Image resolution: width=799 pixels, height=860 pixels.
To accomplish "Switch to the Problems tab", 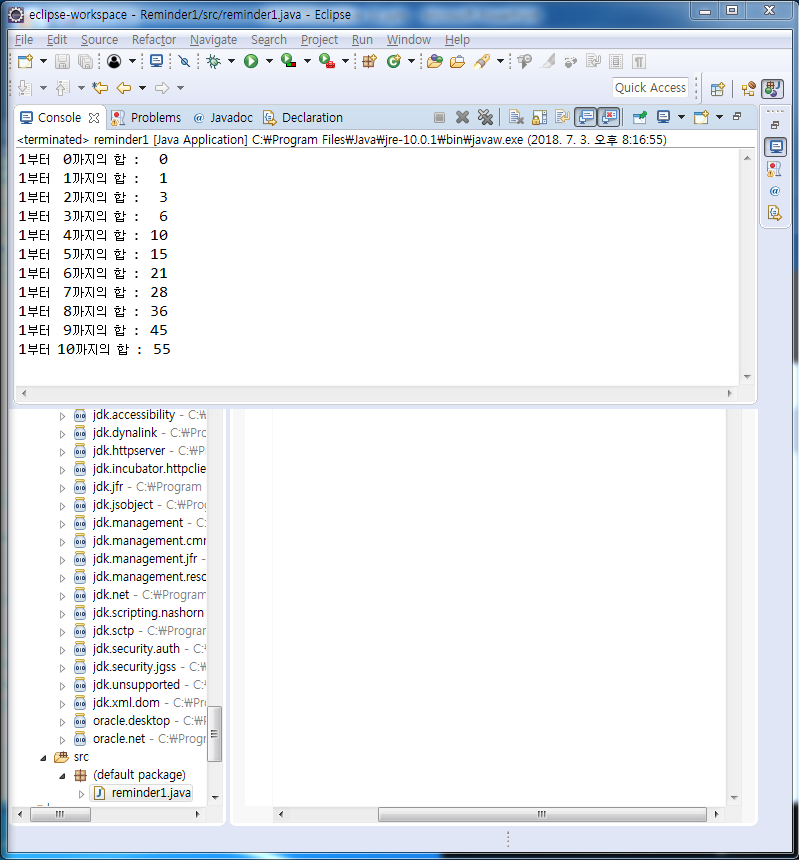I will (146, 117).
